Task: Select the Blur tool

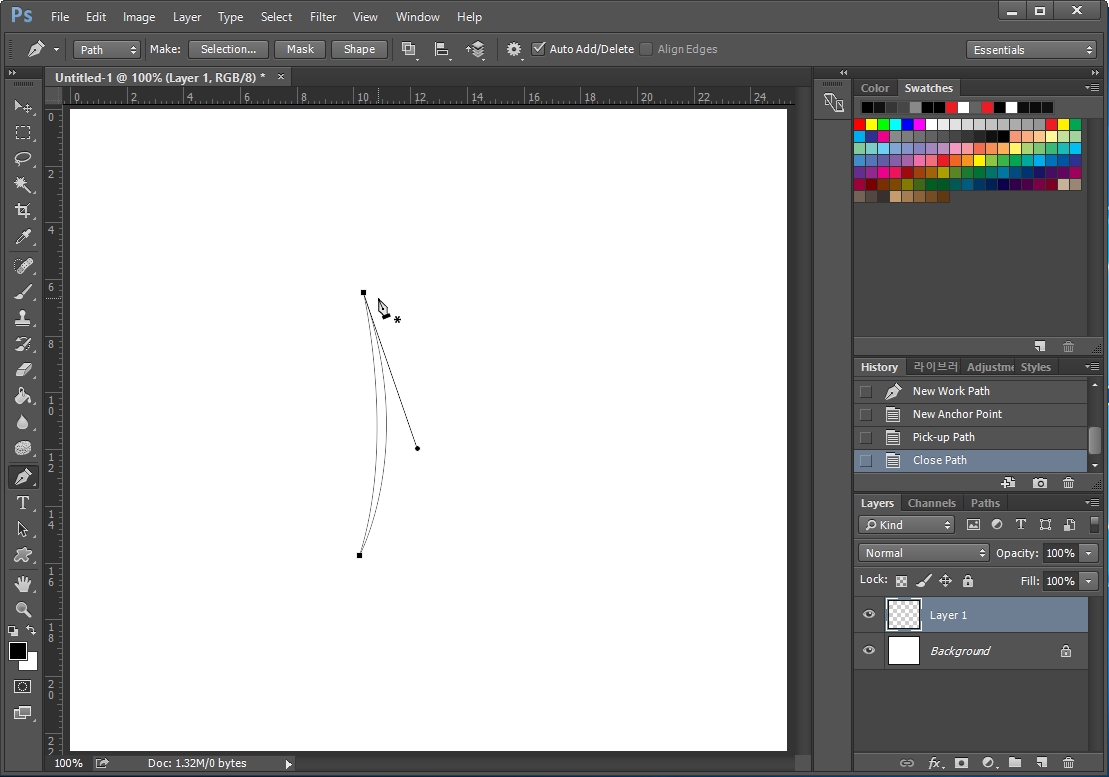Action: [23, 423]
